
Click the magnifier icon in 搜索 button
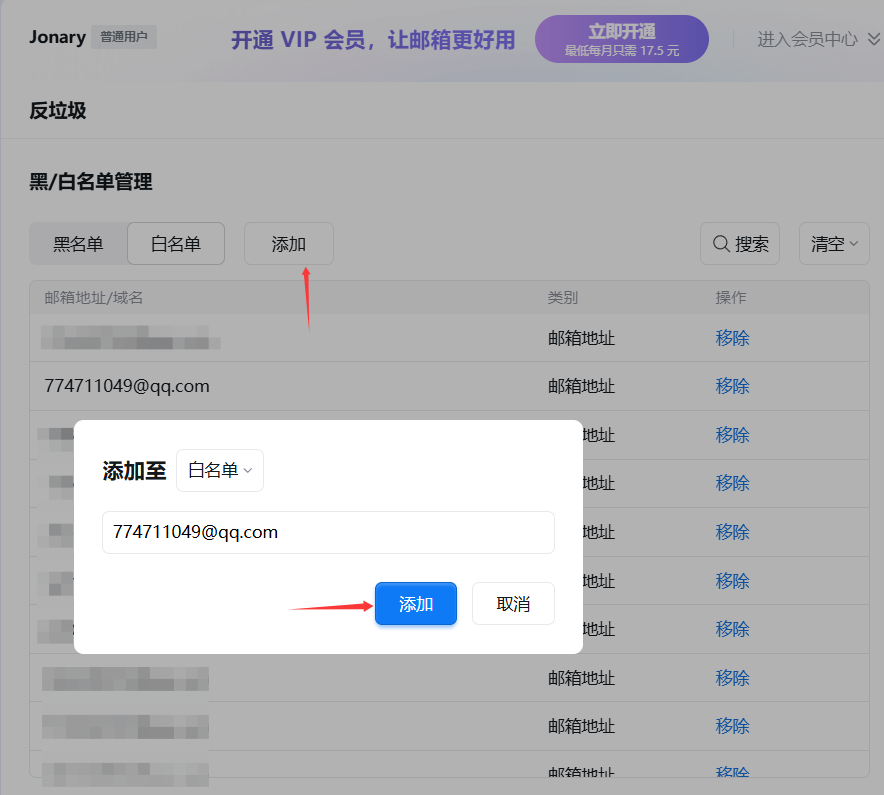[721, 244]
